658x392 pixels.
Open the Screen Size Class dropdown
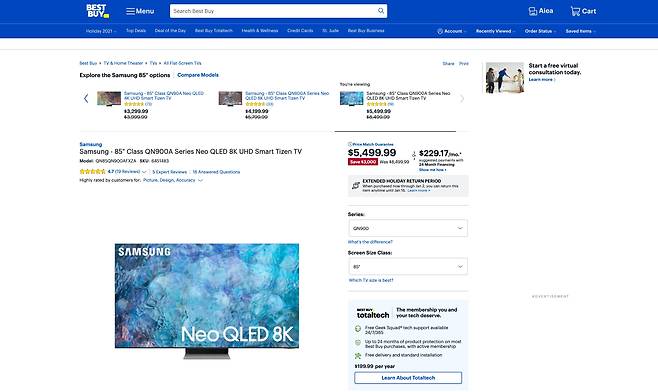[408, 267]
